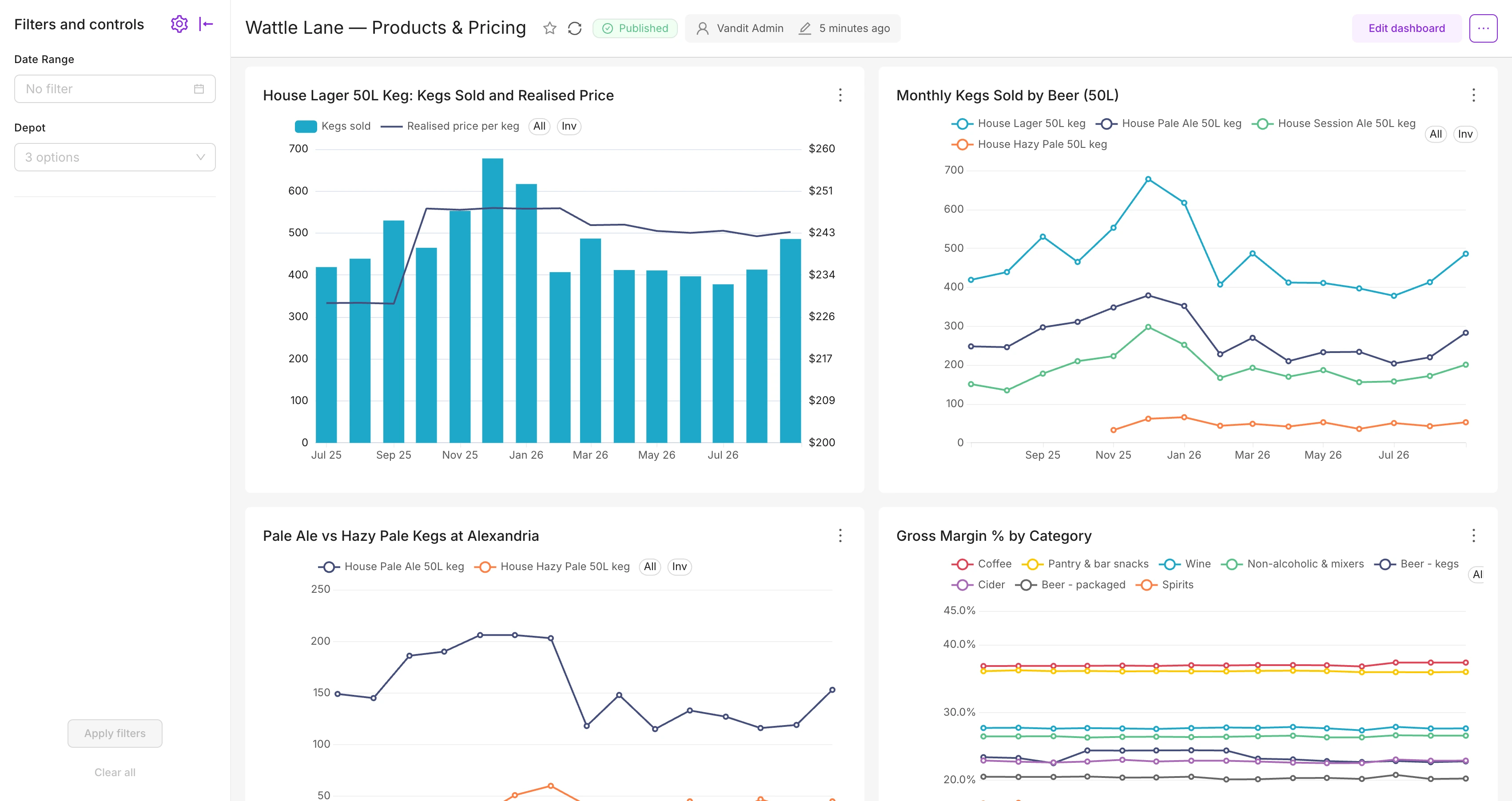1512x801 pixels.
Task: Click calendar icon in Date Range field
Action: pyautogui.click(x=199, y=89)
